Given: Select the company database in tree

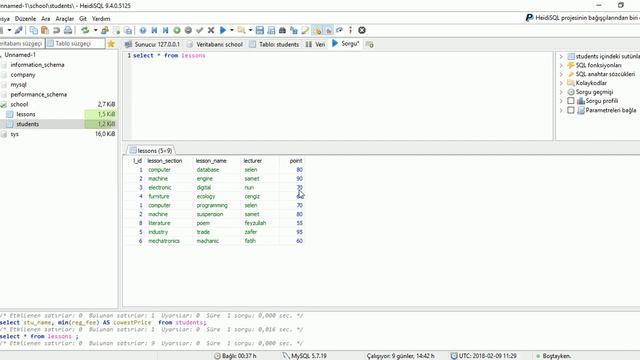Looking at the screenshot, I should [x=23, y=75].
